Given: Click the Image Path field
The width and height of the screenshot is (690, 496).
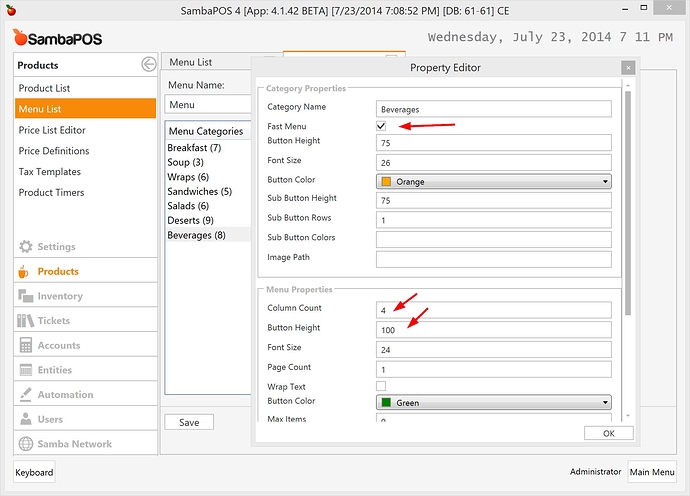Looking at the screenshot, I should [494, 259].
